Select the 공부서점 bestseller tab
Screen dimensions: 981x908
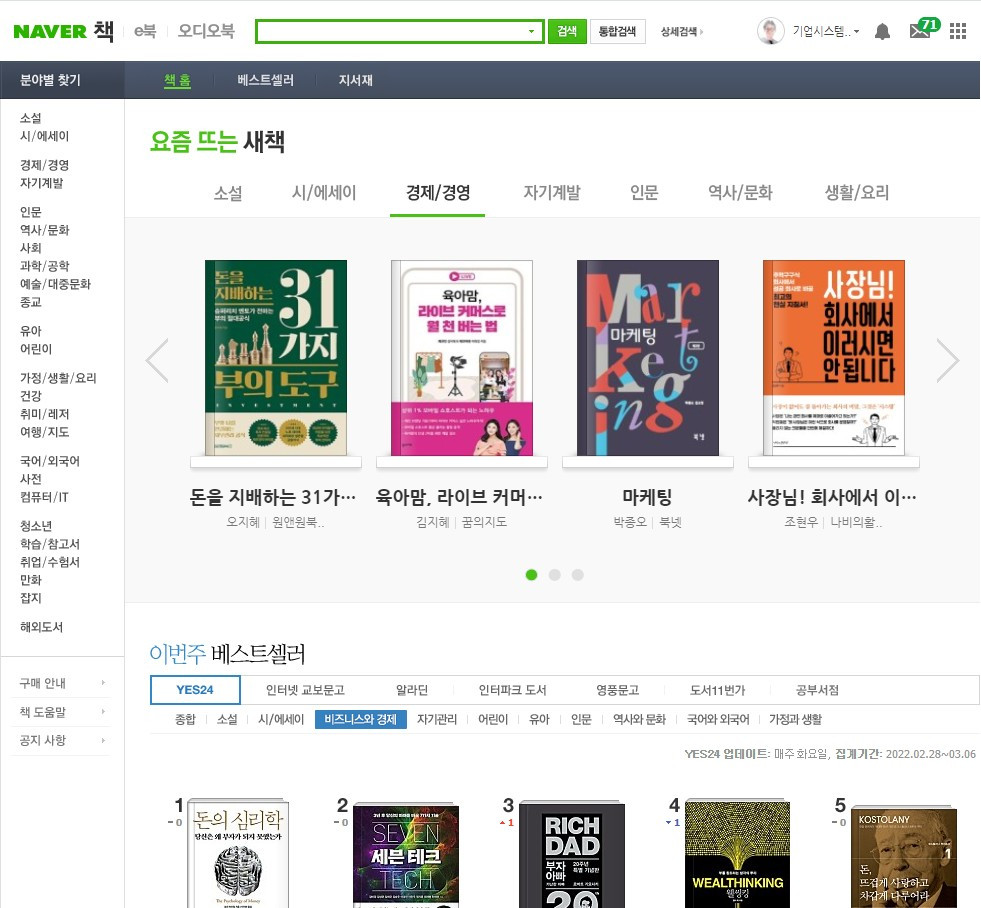click(817, 690)
